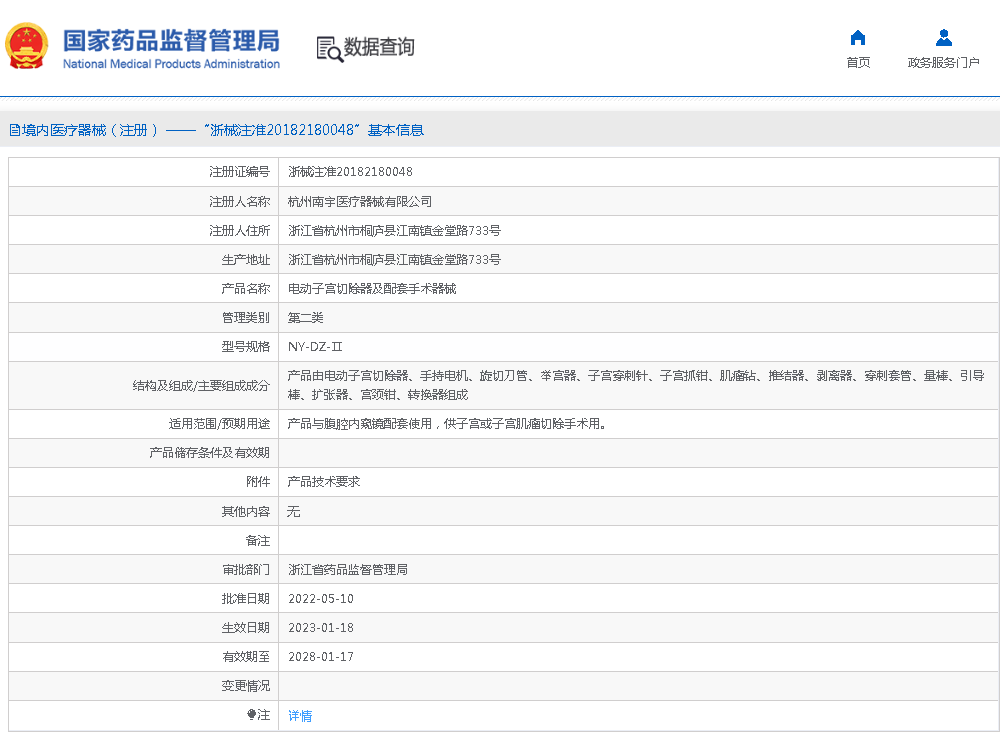Screen dimensions: 1000x732
Task: Click the 产品技术要求 attachment text
Action: (323, 482)
